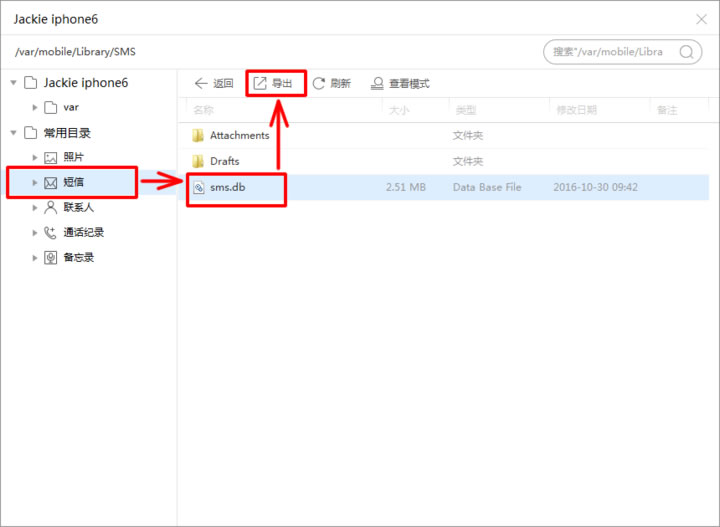This screenshot has height=527, width=720.
Task: Click the Attachments folder icon
Action: (198, 135)
